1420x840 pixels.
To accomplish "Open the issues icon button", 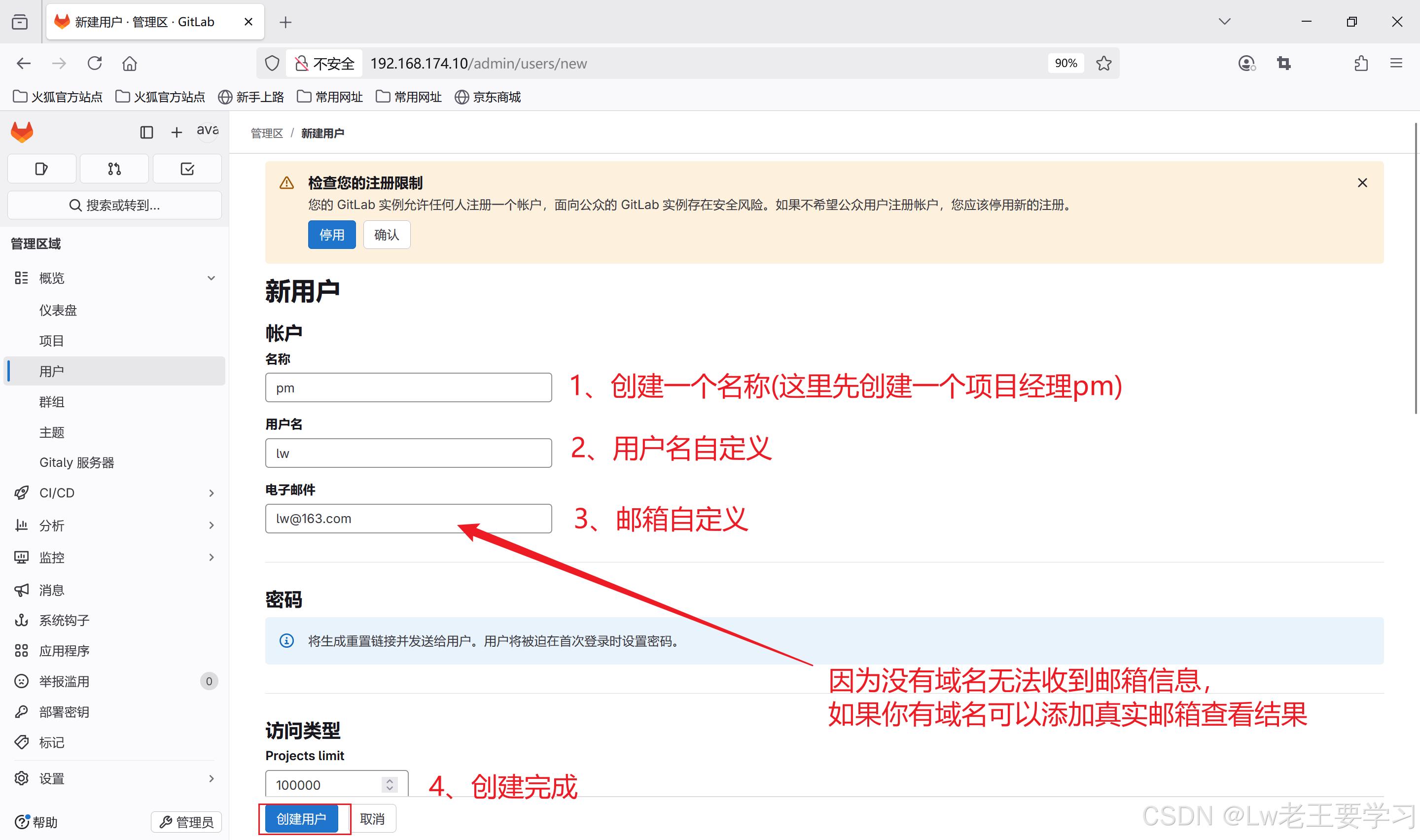I will pyautogui.click(x=41, y=169).
